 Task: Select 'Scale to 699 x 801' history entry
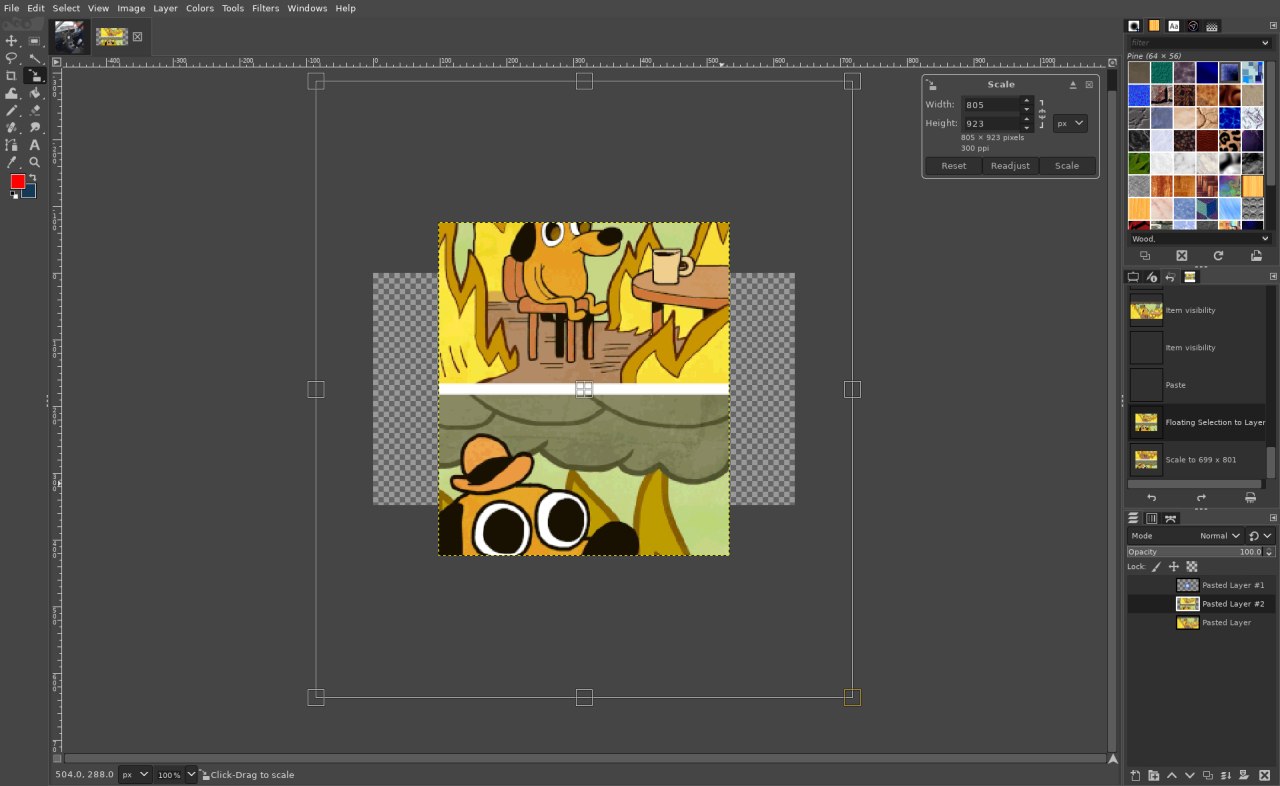1199,459
